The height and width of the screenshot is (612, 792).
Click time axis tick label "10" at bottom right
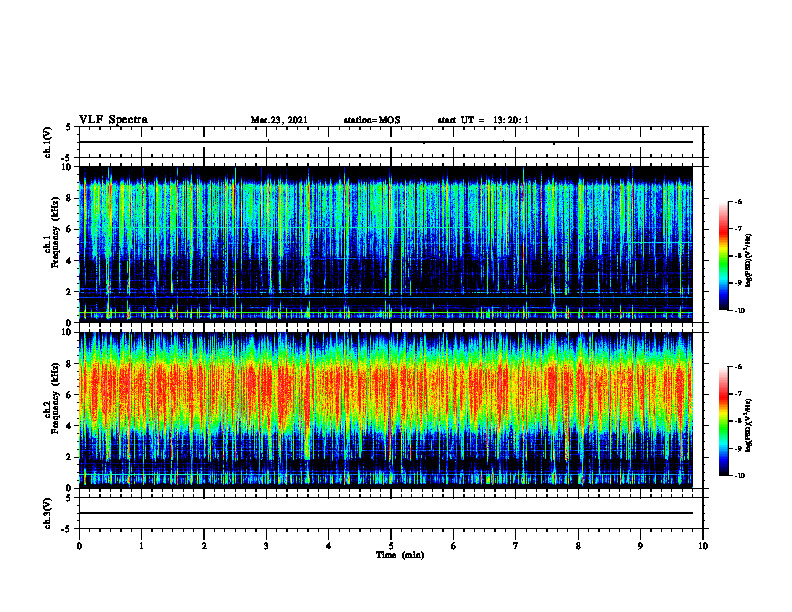[x=703, y=546]
